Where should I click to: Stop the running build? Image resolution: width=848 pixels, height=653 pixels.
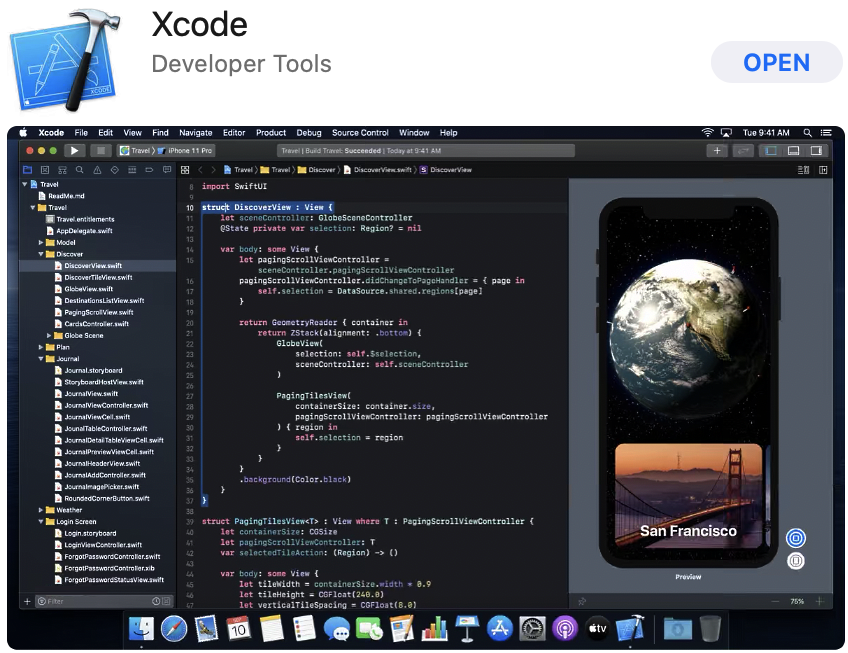pyautogui.click(x=101, y=151)
